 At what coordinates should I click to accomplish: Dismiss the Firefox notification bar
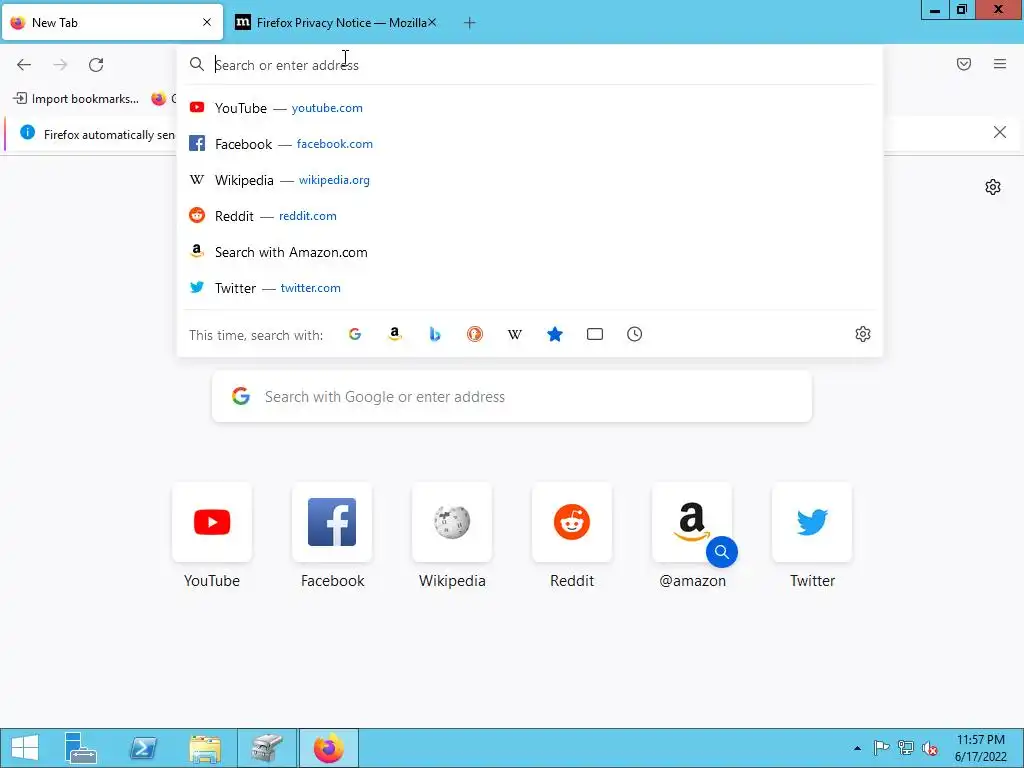click(1000, 133)
